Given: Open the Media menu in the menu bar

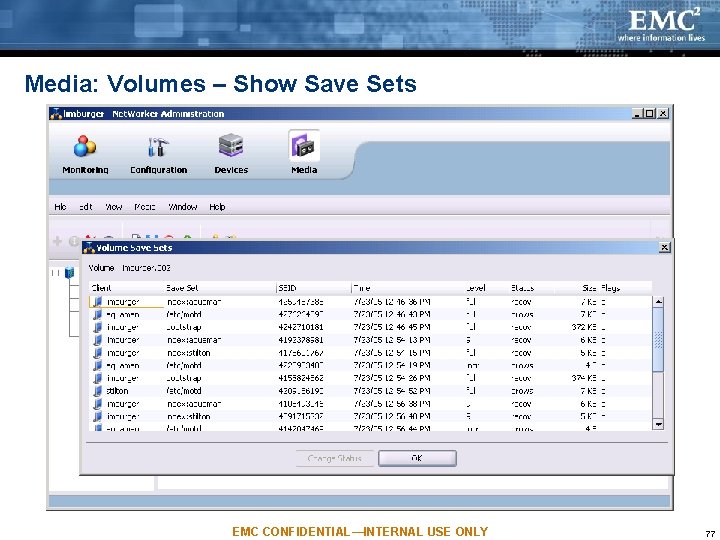Looking at the screenshot, I should pyautogui.click(x=145, y=207).
